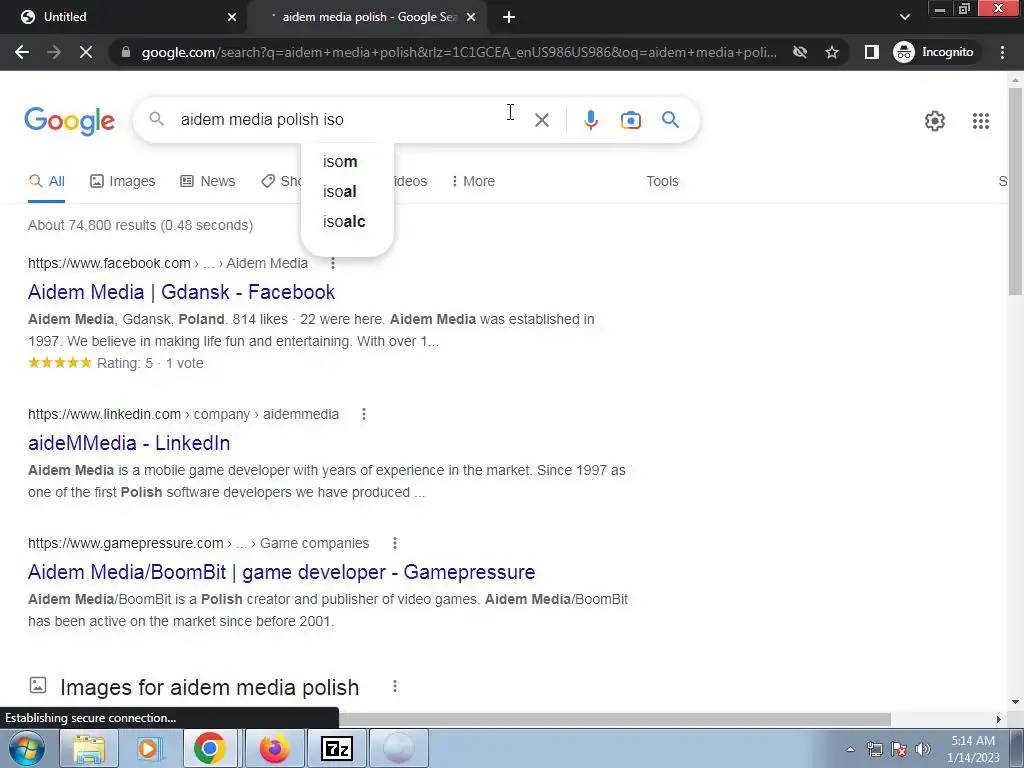Go to Google home via logo

click(69, 121)
